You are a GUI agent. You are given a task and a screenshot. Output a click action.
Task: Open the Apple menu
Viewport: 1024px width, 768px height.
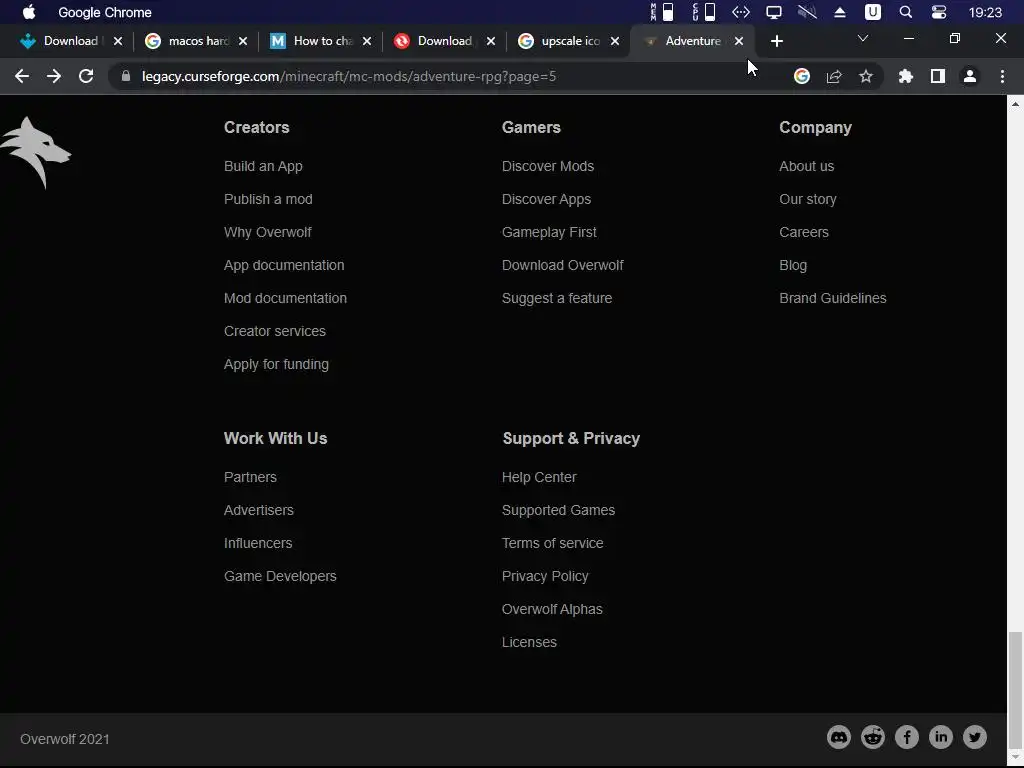coord(29,12)
